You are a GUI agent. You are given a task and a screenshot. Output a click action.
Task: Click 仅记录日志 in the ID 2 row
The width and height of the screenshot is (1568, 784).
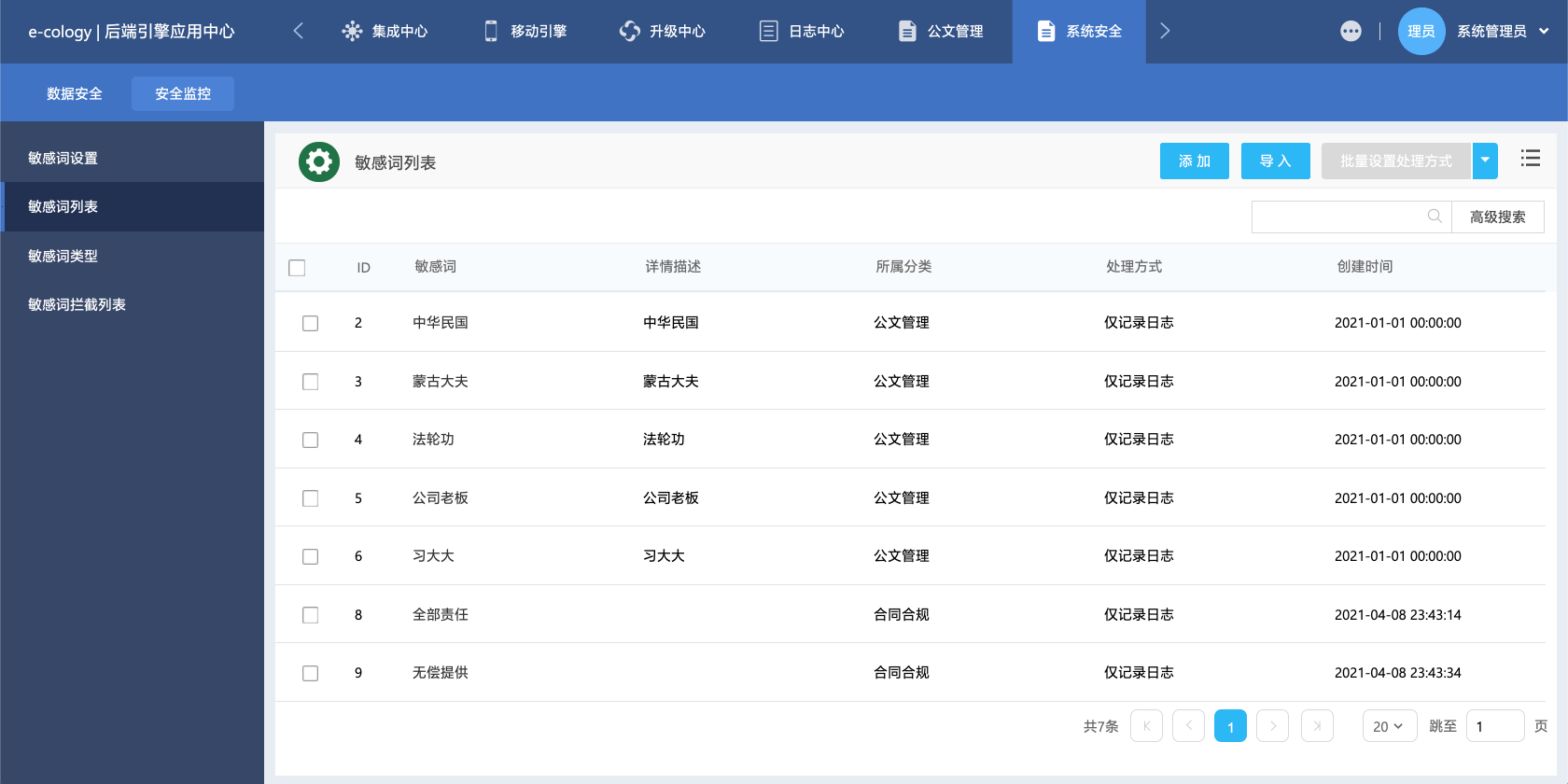pos(1139,323)
